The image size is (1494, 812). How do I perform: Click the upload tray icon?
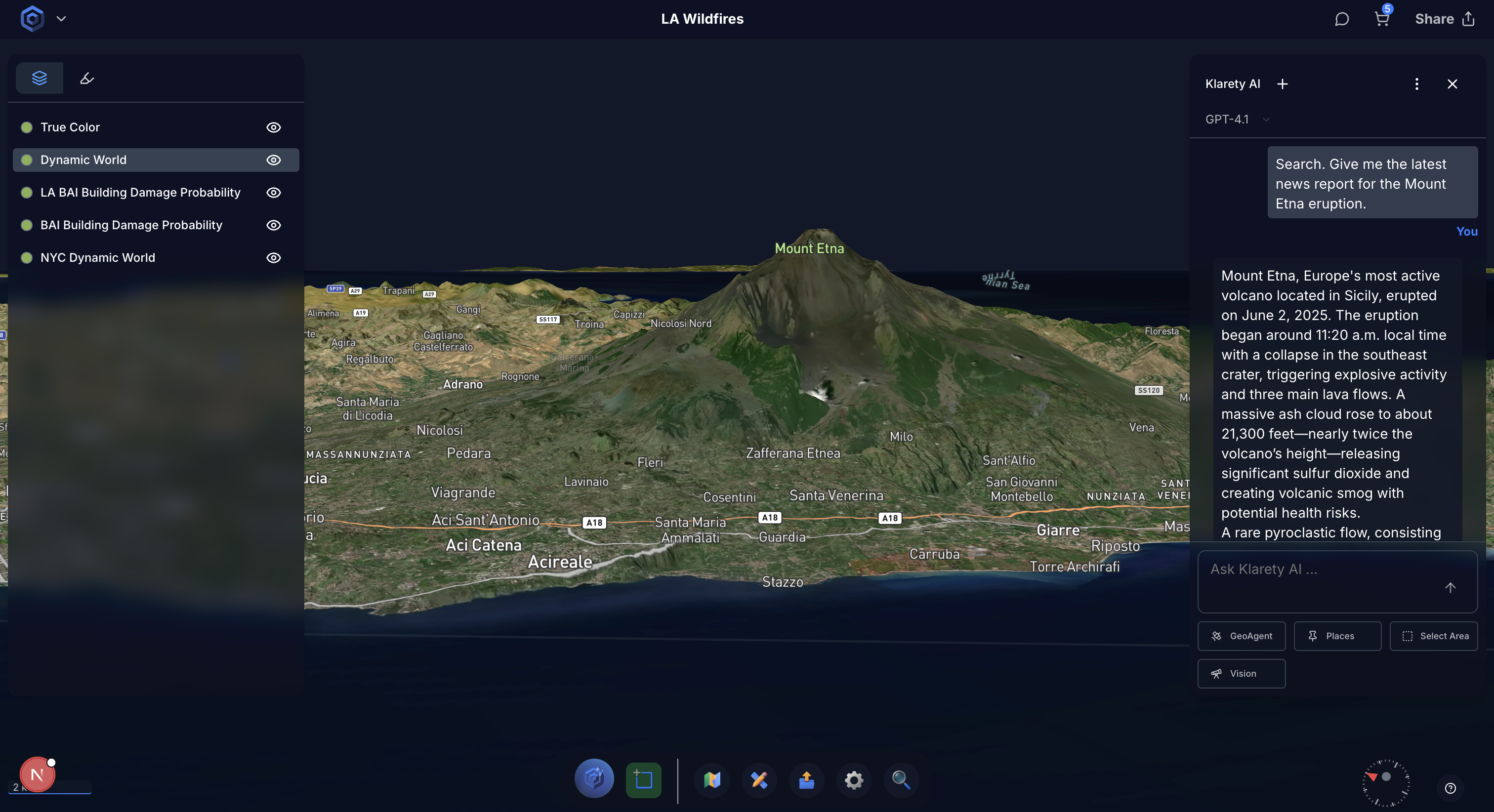coord(806,780)
